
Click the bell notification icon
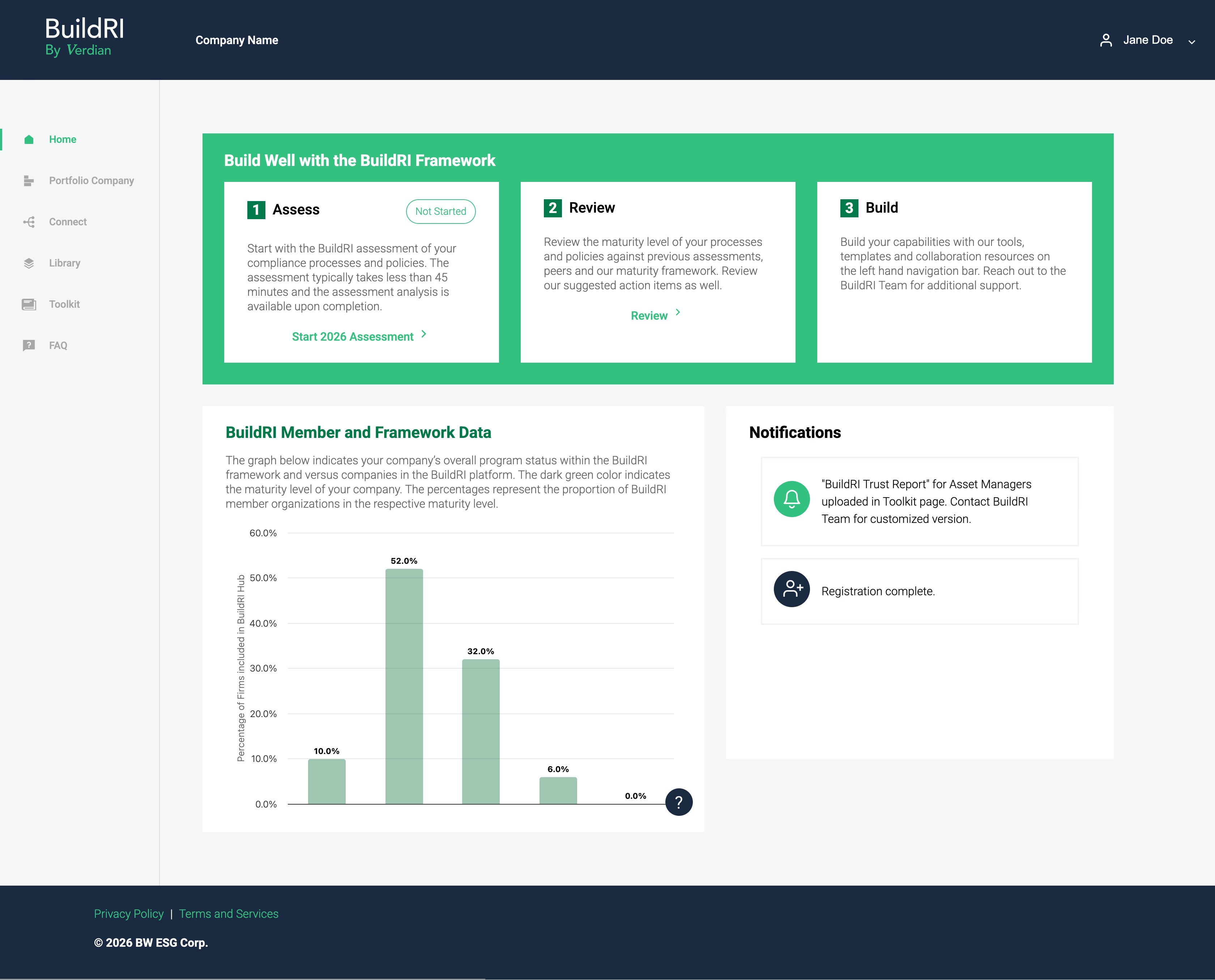pyautogui.click(x=791, y=499)
